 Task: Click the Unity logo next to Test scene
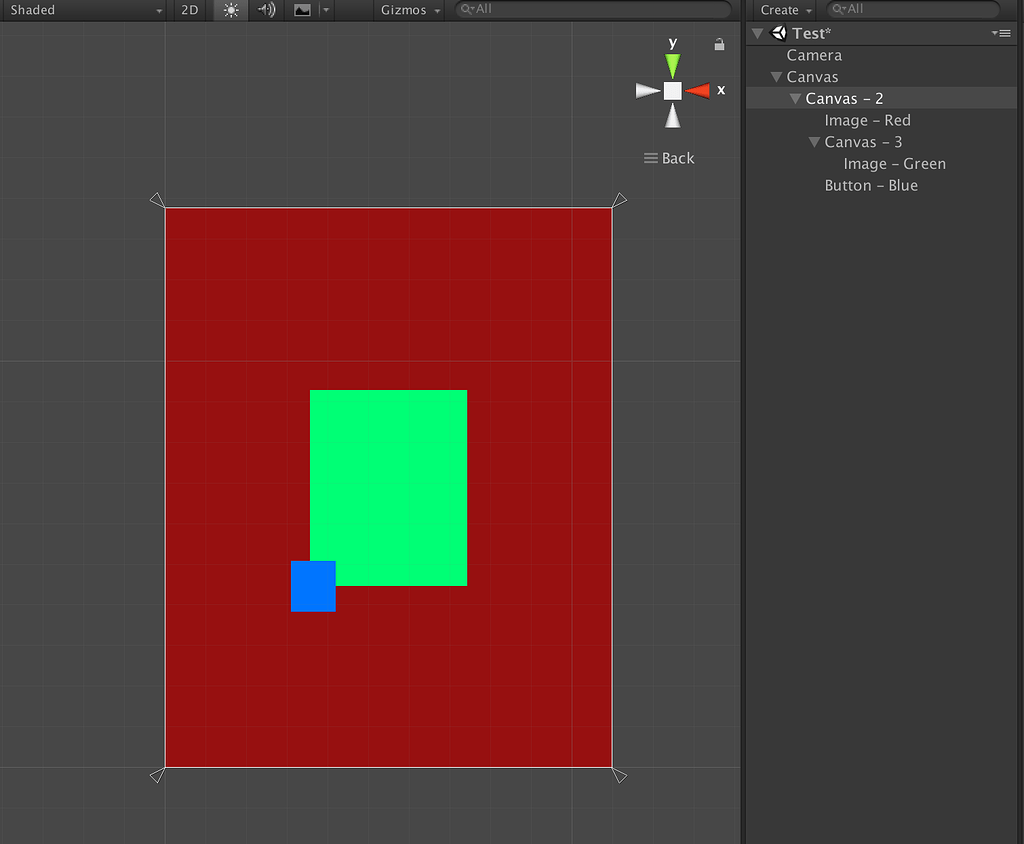pos(779,32)
